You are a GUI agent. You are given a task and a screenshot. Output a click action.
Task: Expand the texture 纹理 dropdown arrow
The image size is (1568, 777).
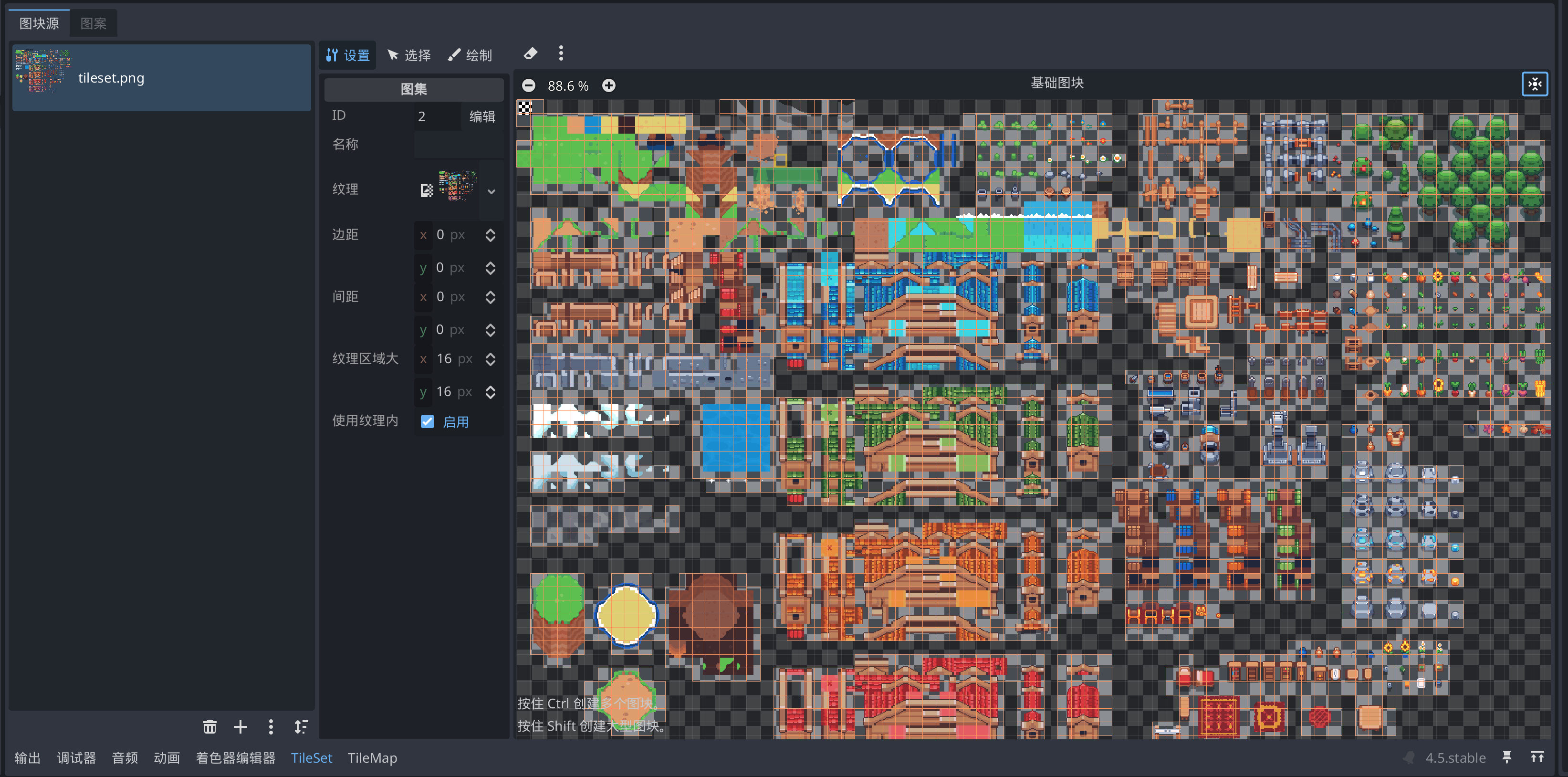click(x=491, y=191)
